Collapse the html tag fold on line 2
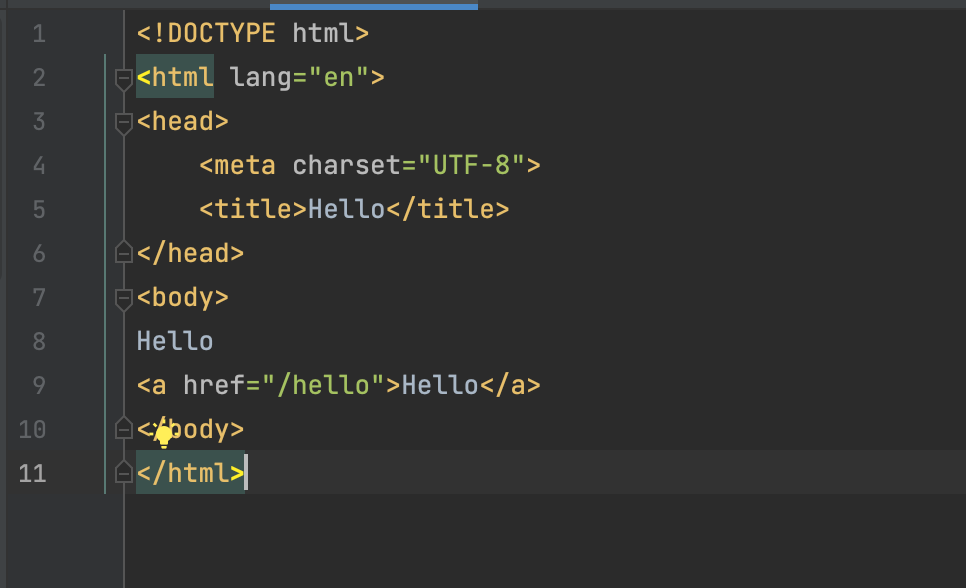This screenshot has height=588, width=966. tap(124, 79)
